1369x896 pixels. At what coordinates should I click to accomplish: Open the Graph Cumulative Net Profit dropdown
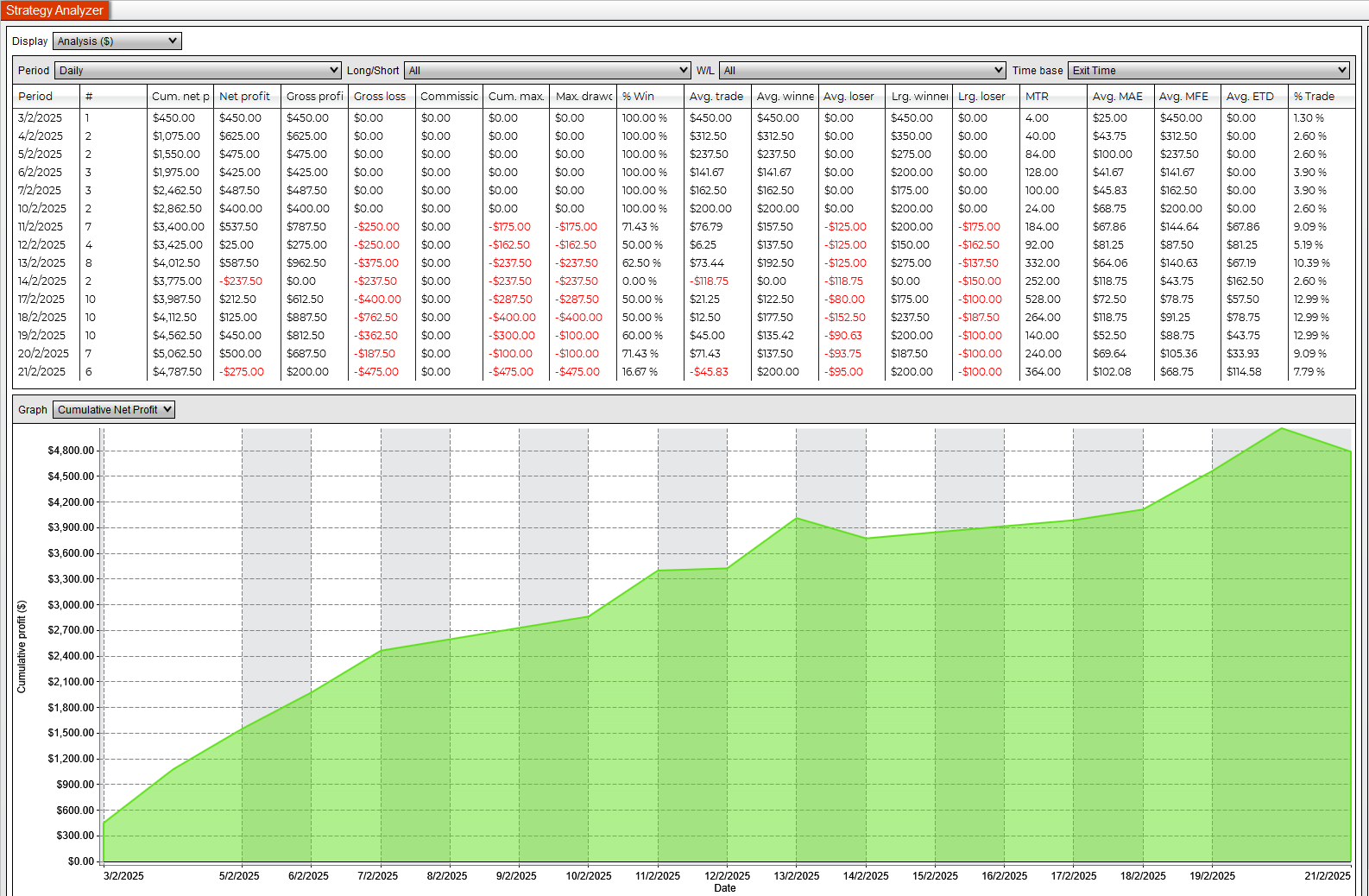[x=114, y=410]
